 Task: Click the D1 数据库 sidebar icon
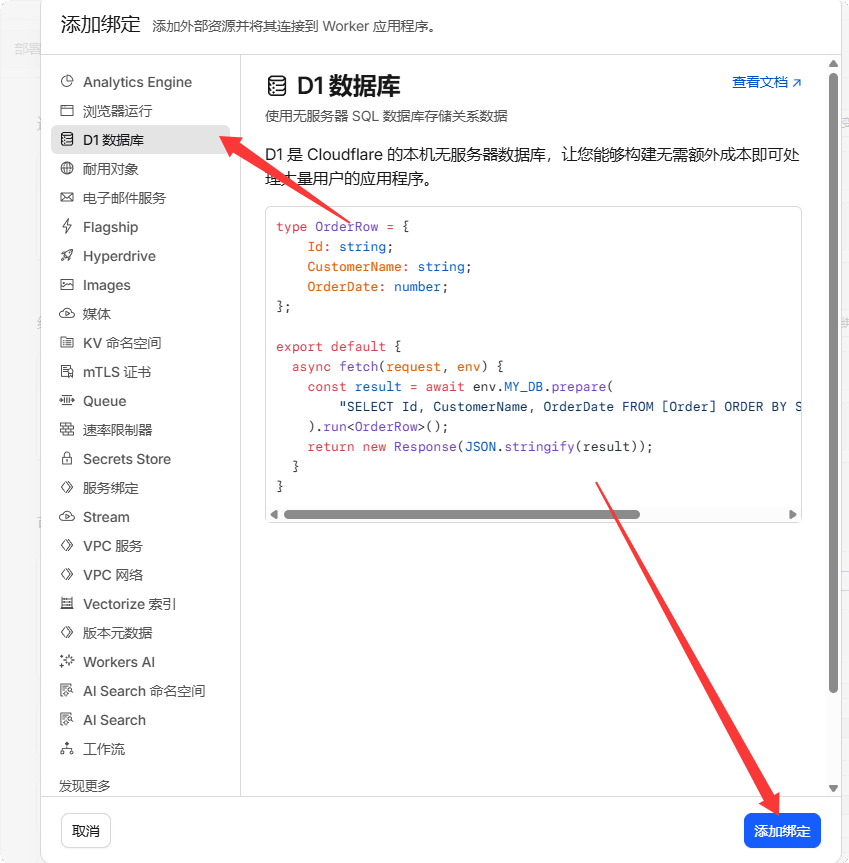[x=67, y=139]
